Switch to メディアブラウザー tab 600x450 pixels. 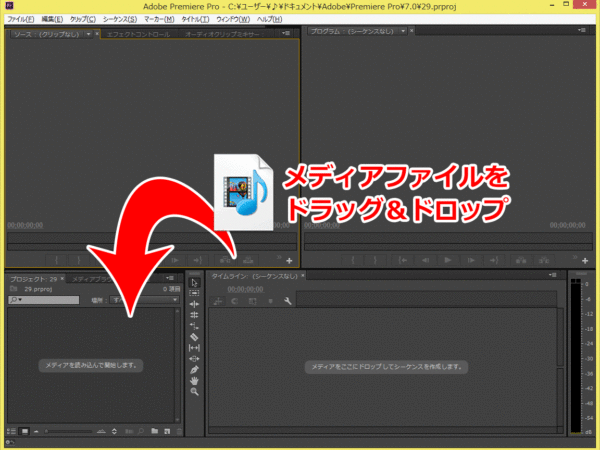click(92, 279)
